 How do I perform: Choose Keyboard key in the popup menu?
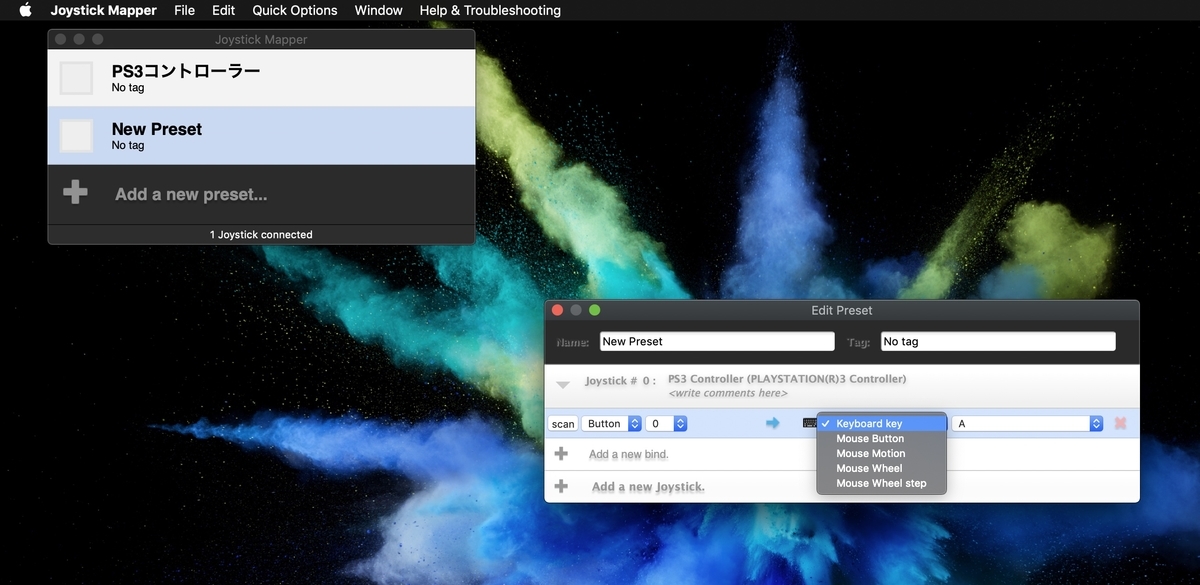tap(881, 424)
